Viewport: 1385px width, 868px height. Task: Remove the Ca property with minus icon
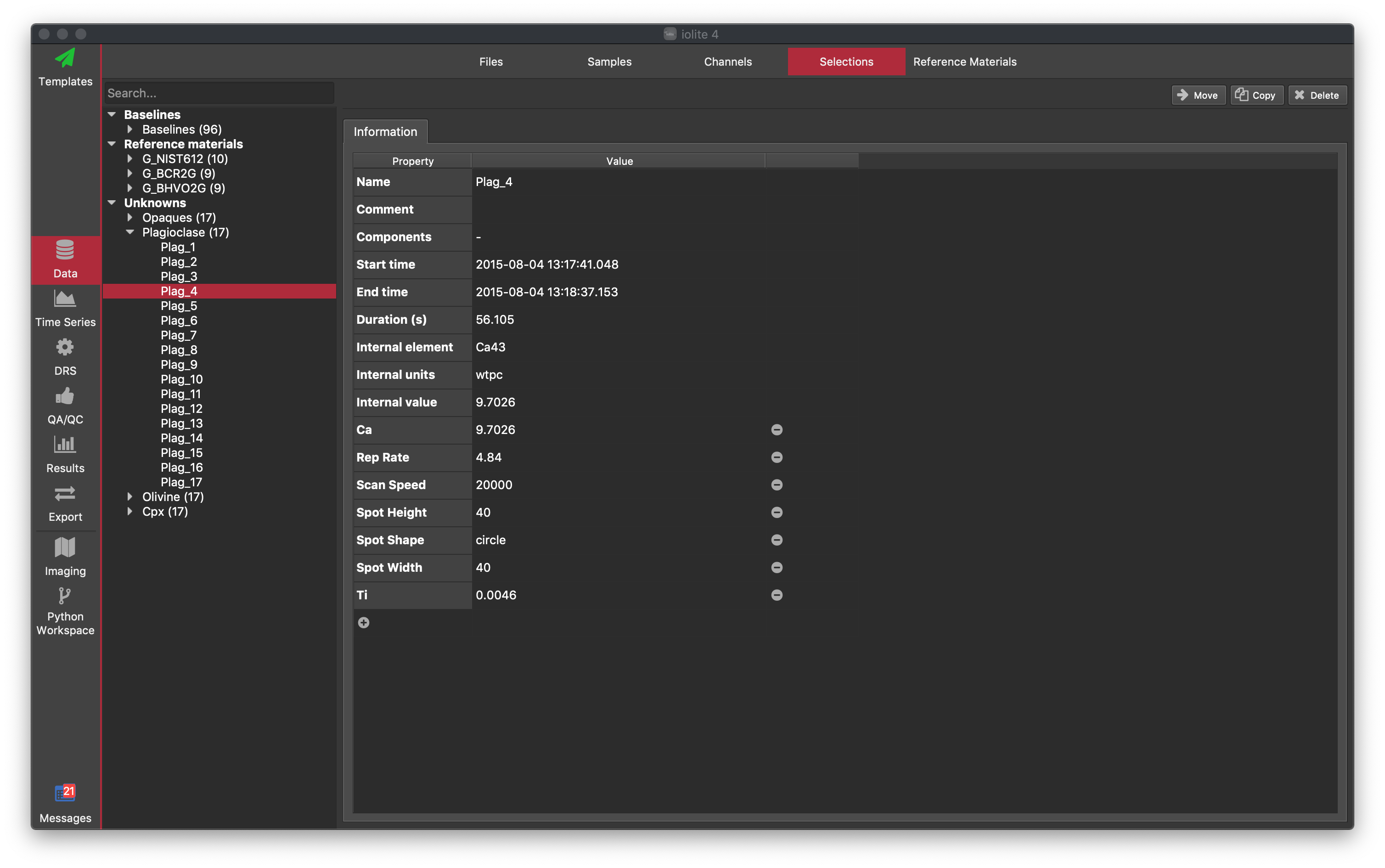pos(777,430)
